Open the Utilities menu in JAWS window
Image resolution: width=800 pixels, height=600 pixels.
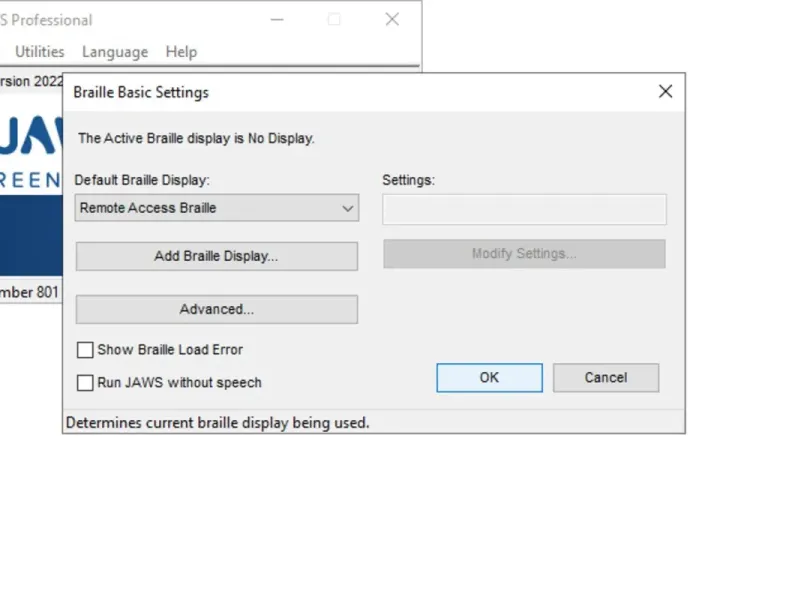coord(40,52)
